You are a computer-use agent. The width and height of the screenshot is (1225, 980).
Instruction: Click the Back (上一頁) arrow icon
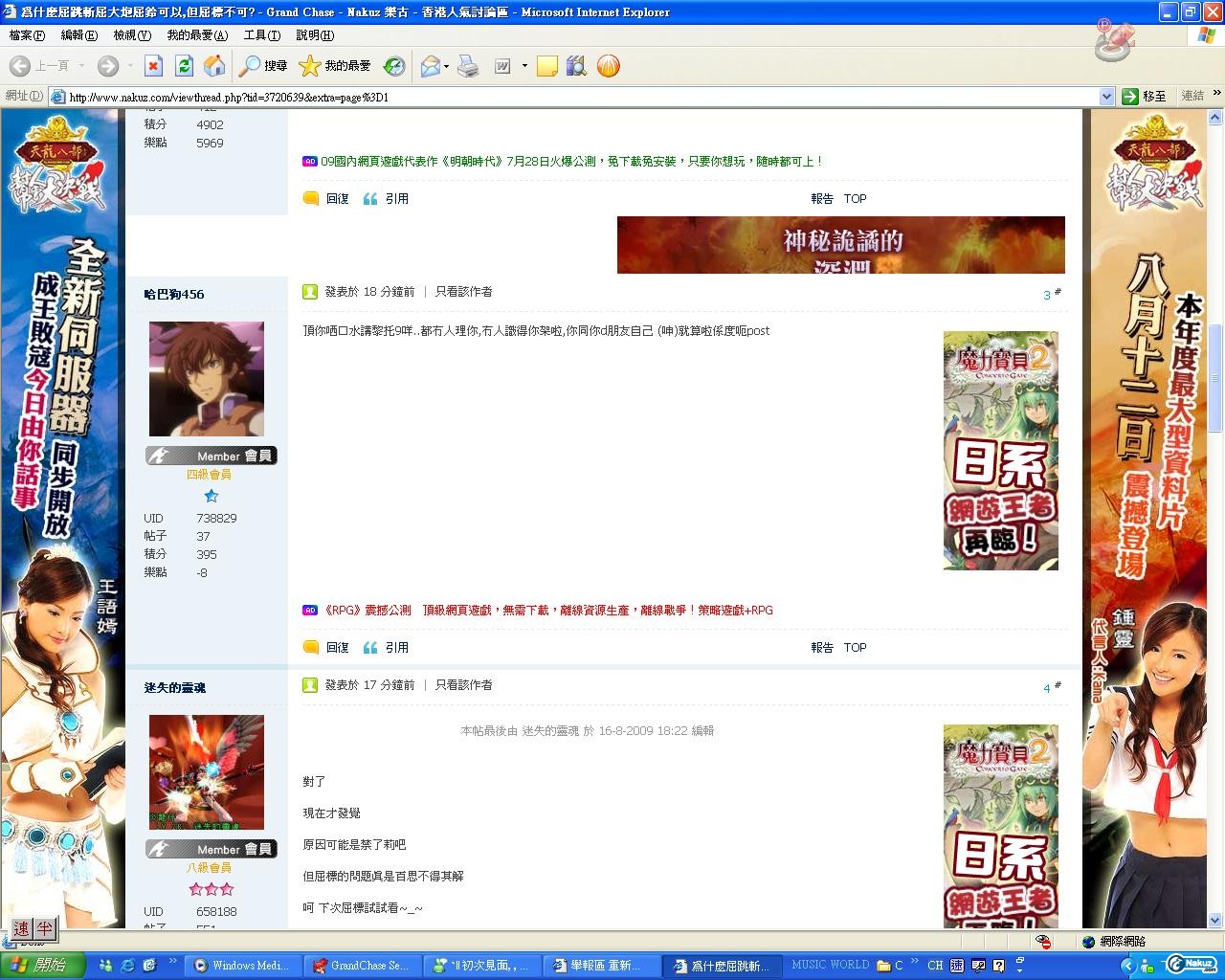[x=19, y=66]
